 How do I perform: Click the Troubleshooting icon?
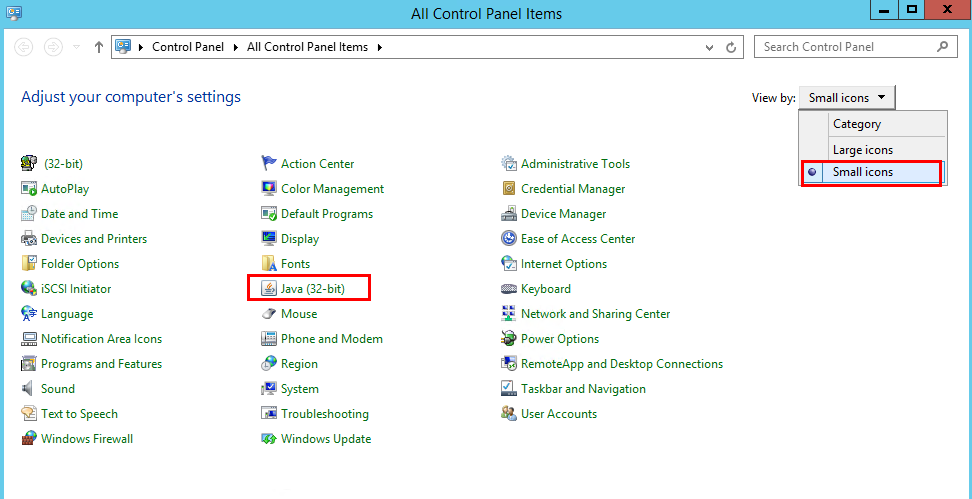pos(269,413)
